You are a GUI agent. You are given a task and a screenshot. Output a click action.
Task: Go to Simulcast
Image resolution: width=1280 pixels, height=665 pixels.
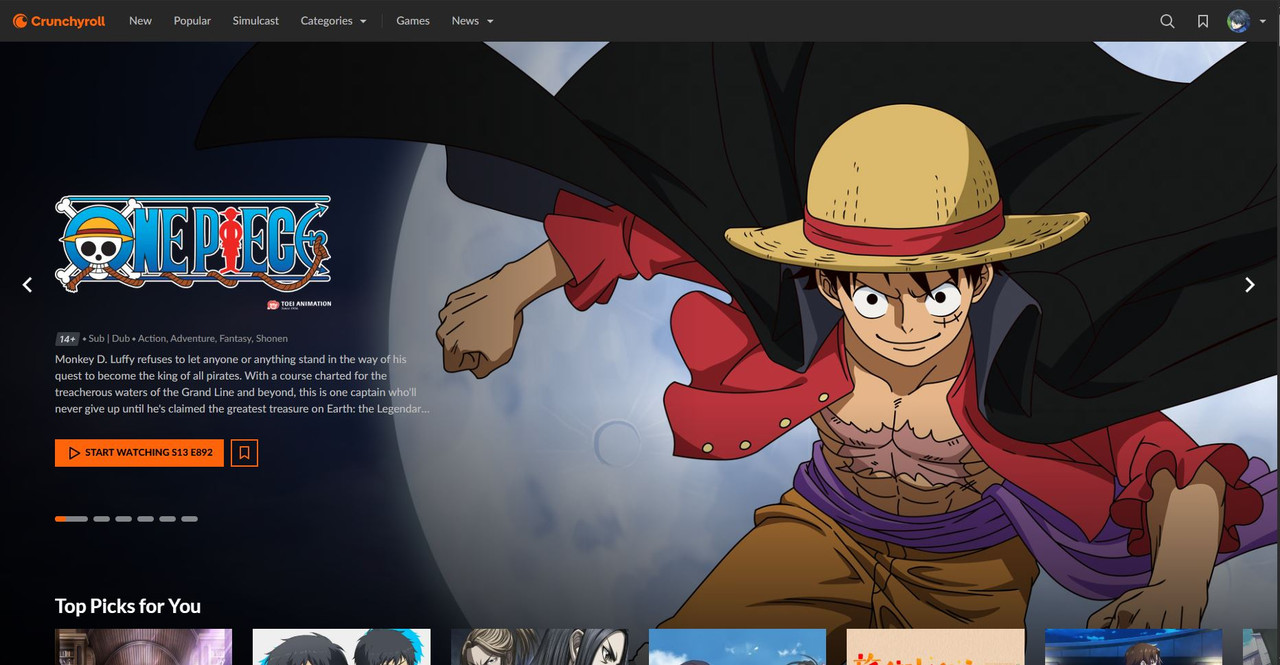(x=256, y=21)
